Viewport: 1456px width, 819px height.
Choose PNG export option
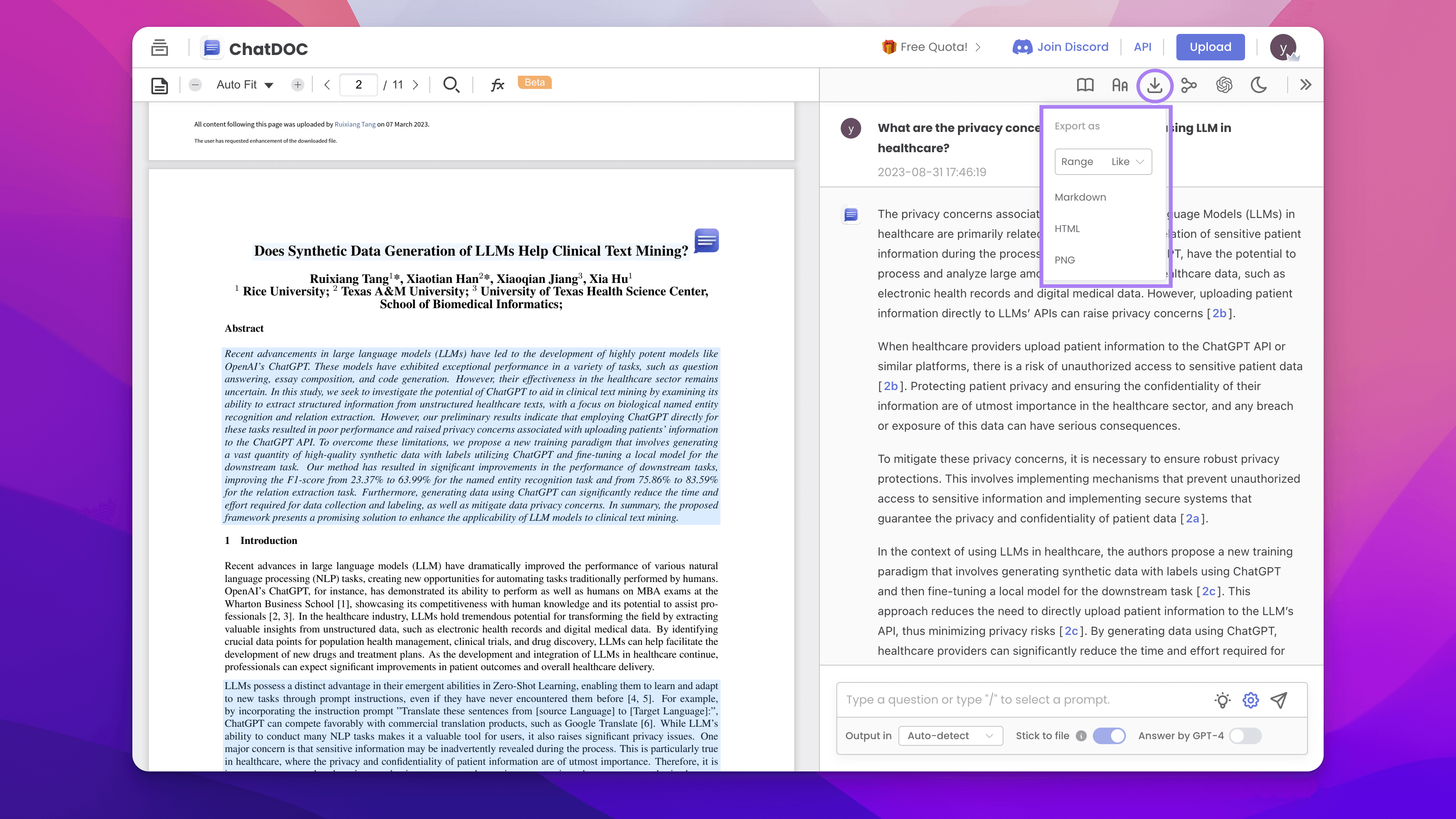[x=1064, y=260]
